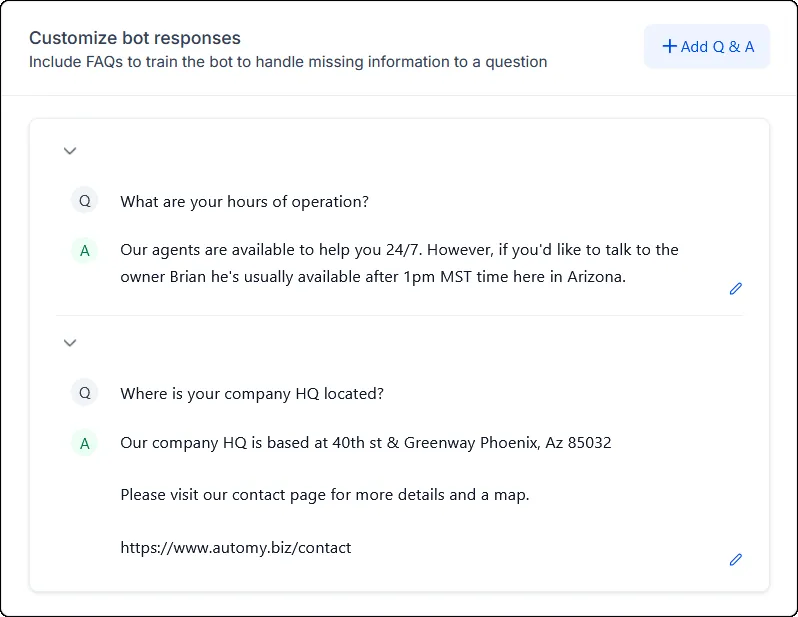
Task: Click the plus icon beside Add Q & A
Action: click(669, 46)
